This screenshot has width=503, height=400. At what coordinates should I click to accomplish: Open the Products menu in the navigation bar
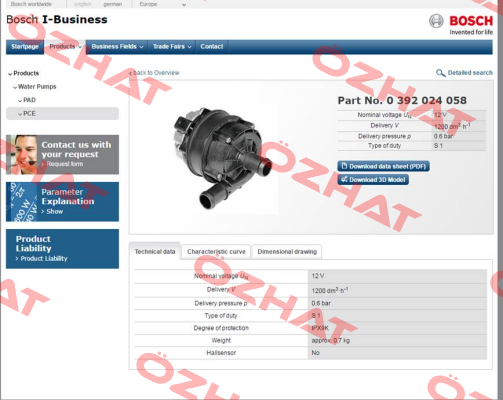click(x=65, y=47)
